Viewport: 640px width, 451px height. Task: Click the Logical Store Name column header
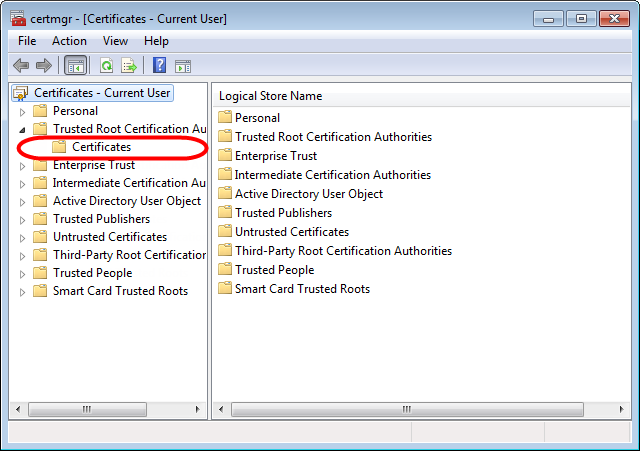(270, 96)
